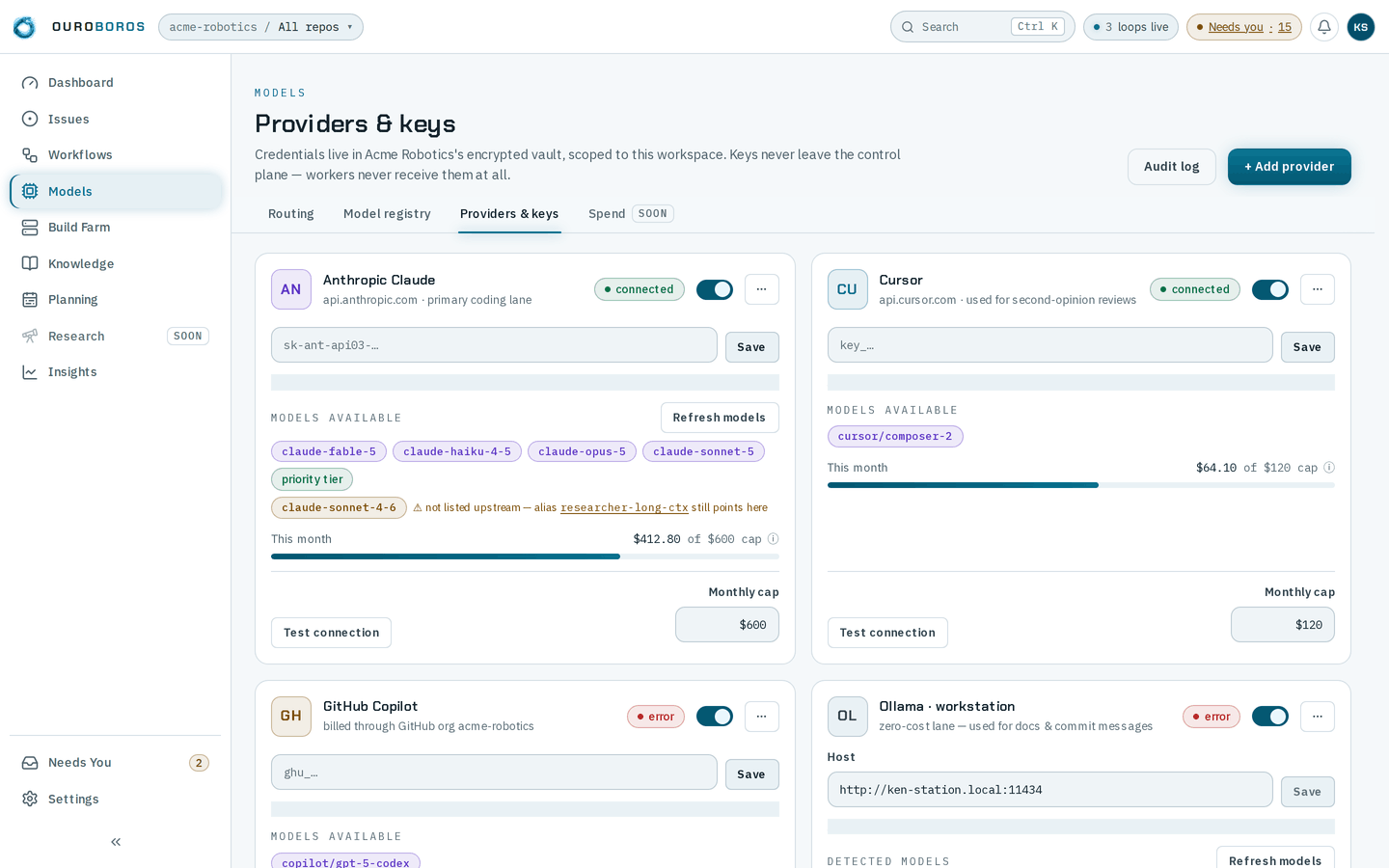Click the Needs you 15 indicator
1389x868 pixels.
pos(1244,27)
